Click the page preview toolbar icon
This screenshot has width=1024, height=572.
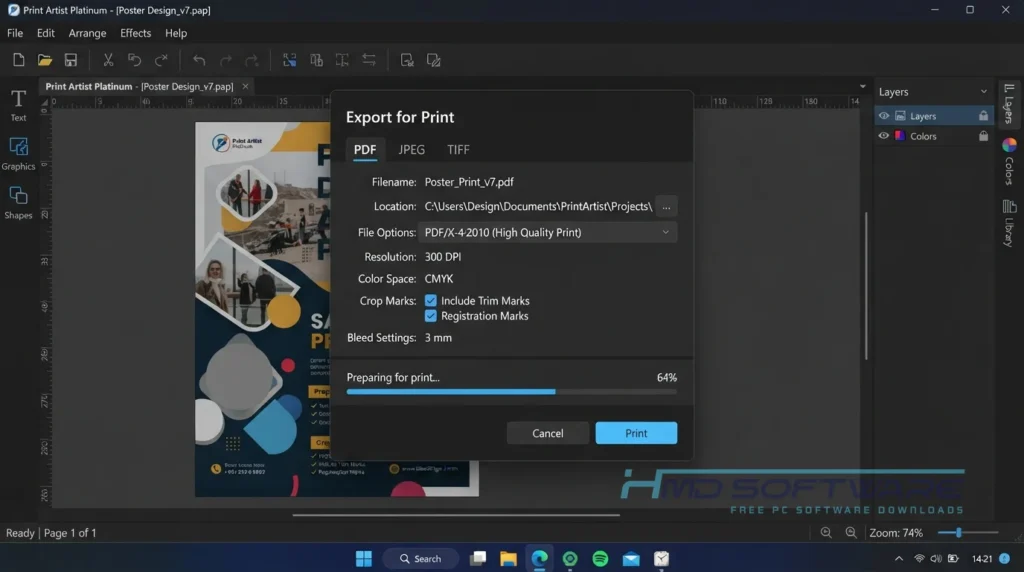407,60
